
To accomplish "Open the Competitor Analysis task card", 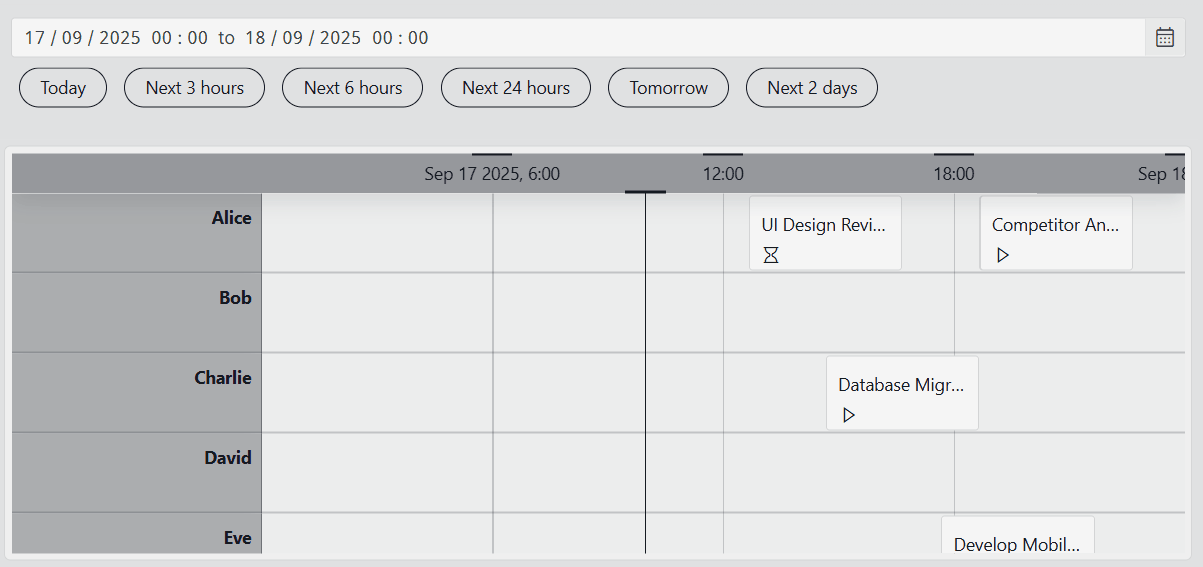I will click(x=1056, y=233).
